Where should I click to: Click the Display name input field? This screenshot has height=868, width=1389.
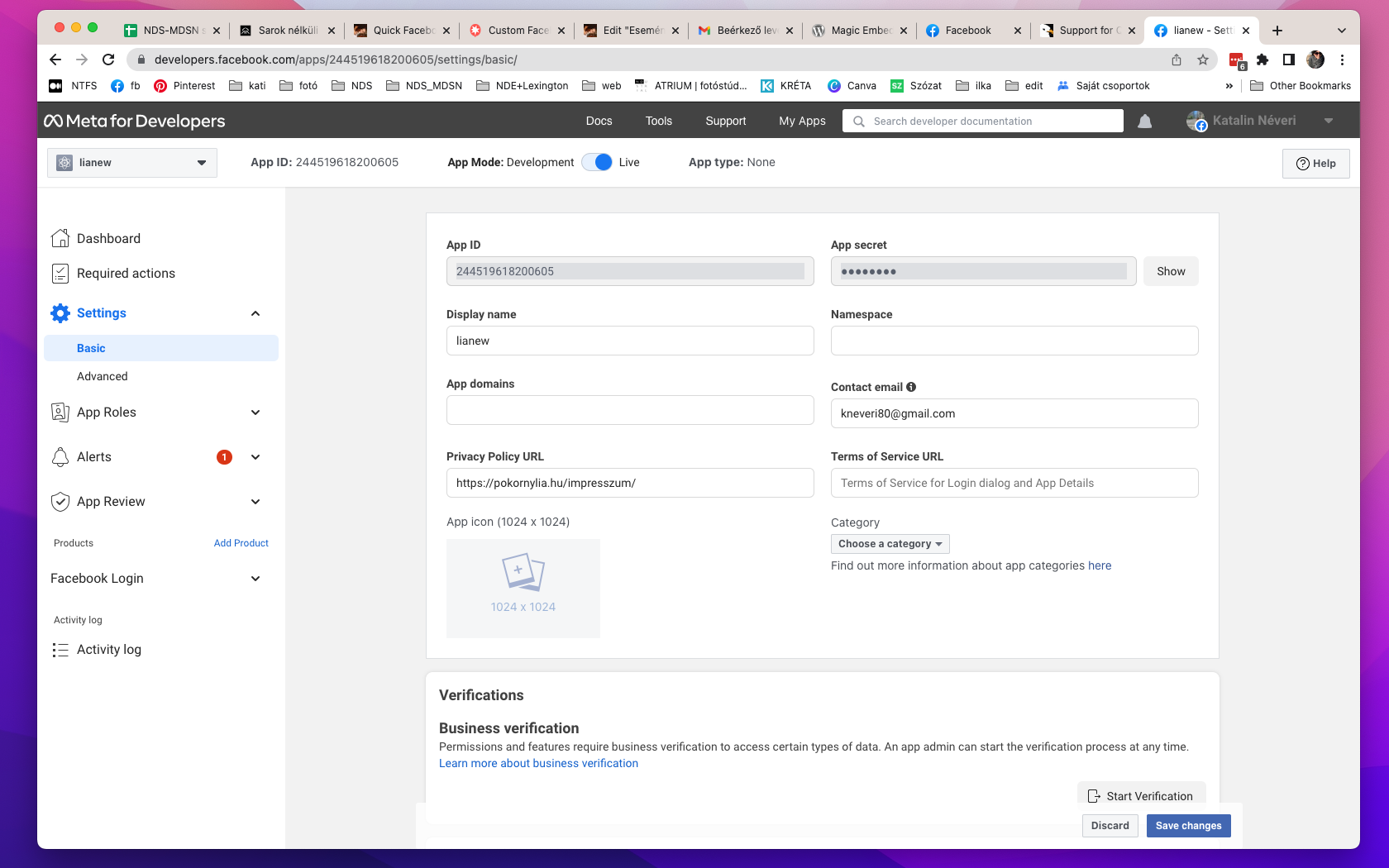tap(630, 341)
